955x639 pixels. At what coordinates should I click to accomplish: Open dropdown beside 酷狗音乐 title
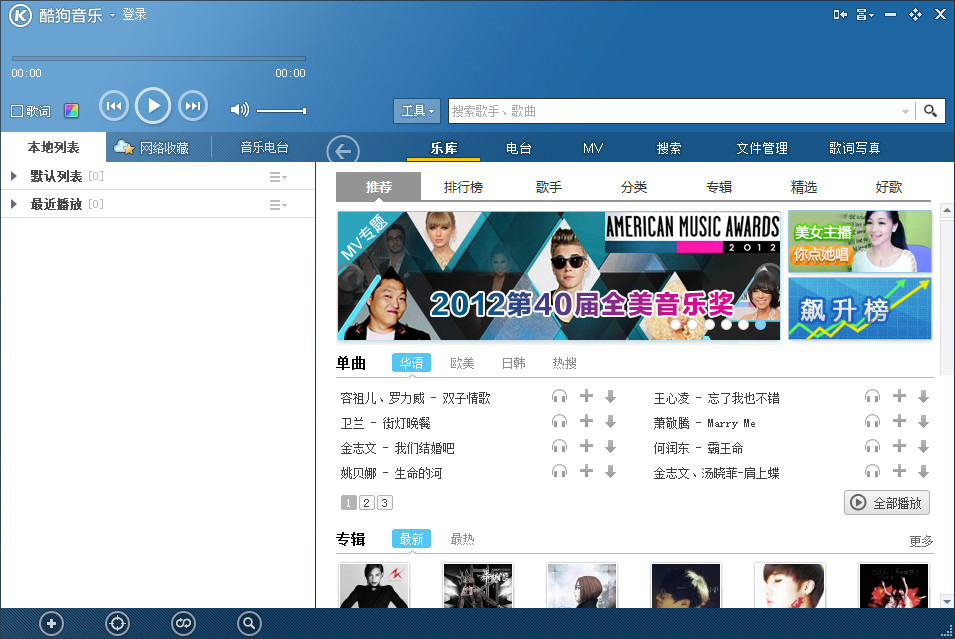[112, 15]
